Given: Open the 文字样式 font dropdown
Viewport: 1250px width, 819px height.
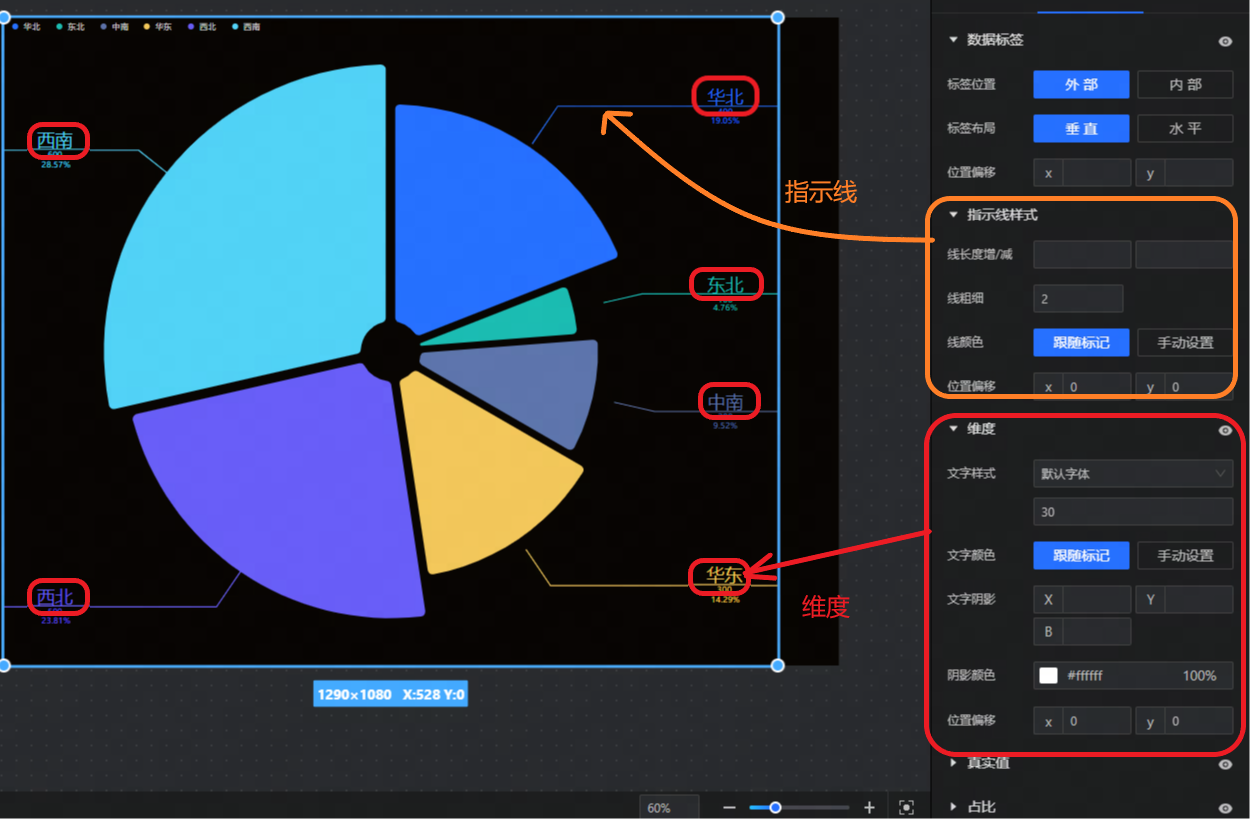Looking at the screenshot, I should click(1132, 474).
